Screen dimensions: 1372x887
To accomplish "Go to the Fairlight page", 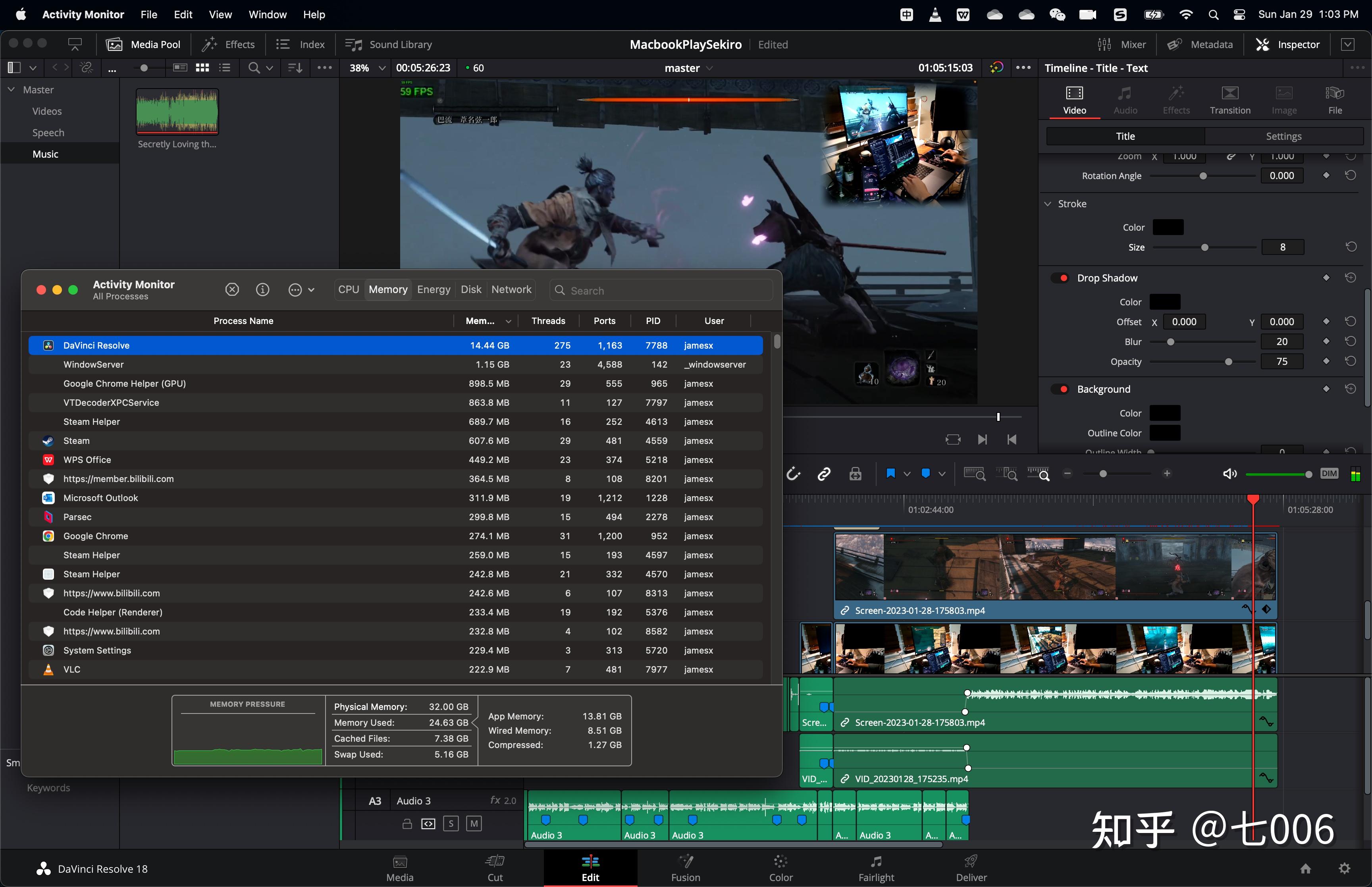I will click(x=876, y=869).
